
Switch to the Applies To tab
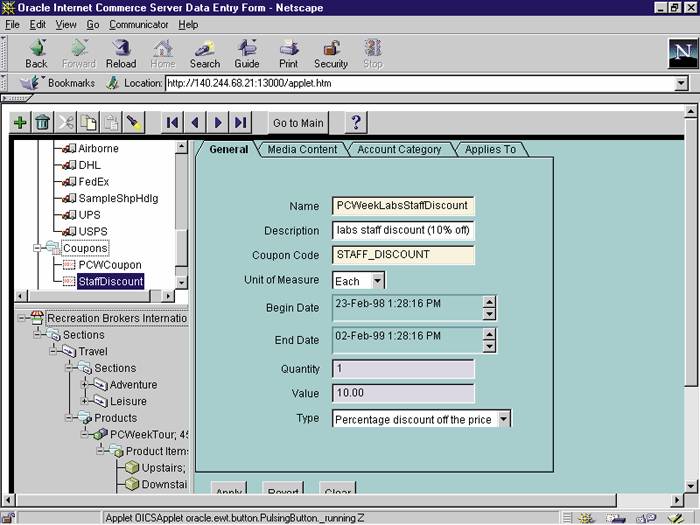coord(490,150)
